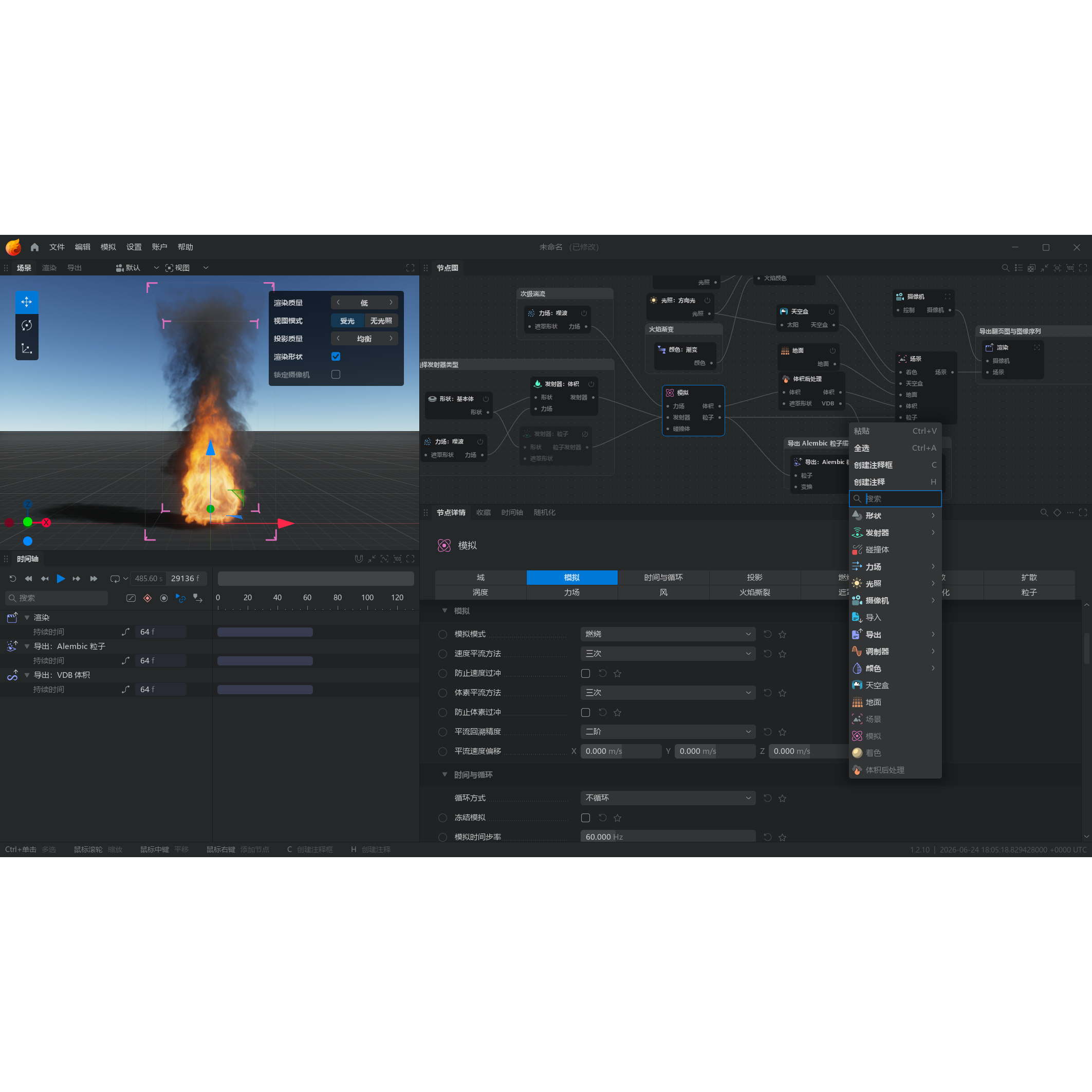Click timeline search field

point(57,598)
